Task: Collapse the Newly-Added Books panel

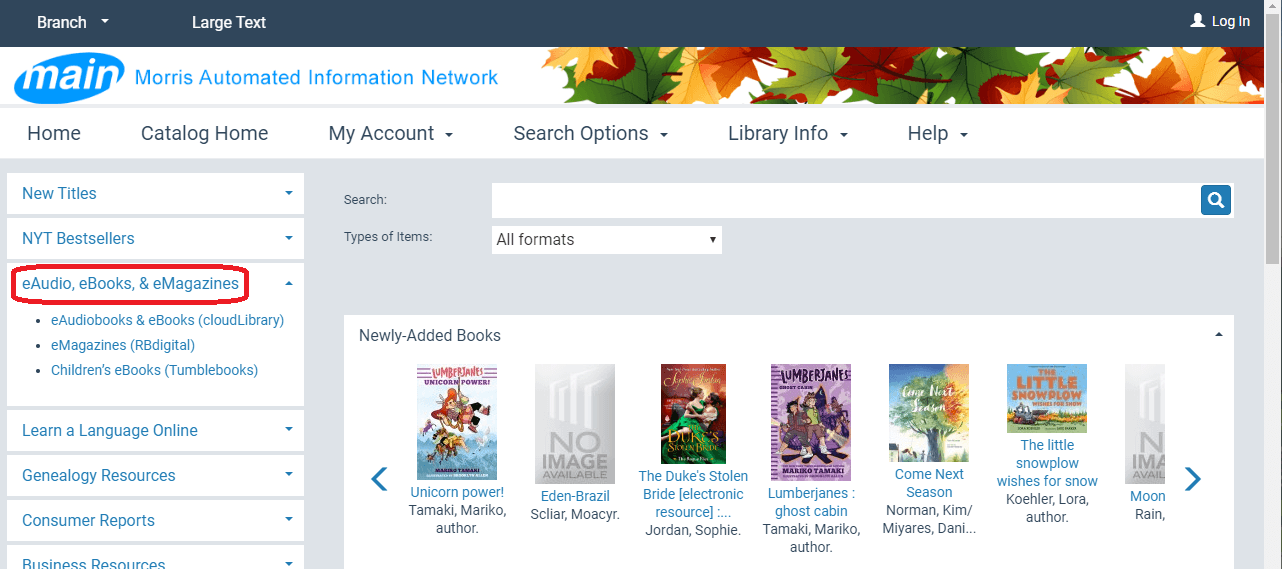Action: click(1218, 335)
